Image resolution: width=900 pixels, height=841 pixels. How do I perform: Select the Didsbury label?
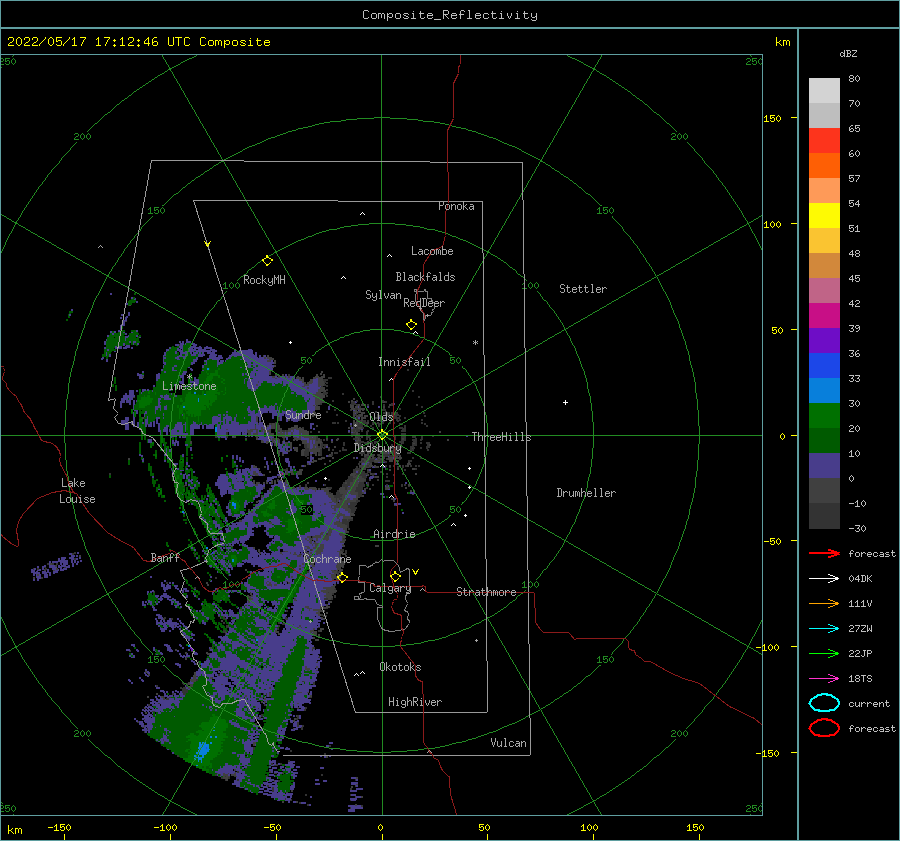tap(378, 448)
